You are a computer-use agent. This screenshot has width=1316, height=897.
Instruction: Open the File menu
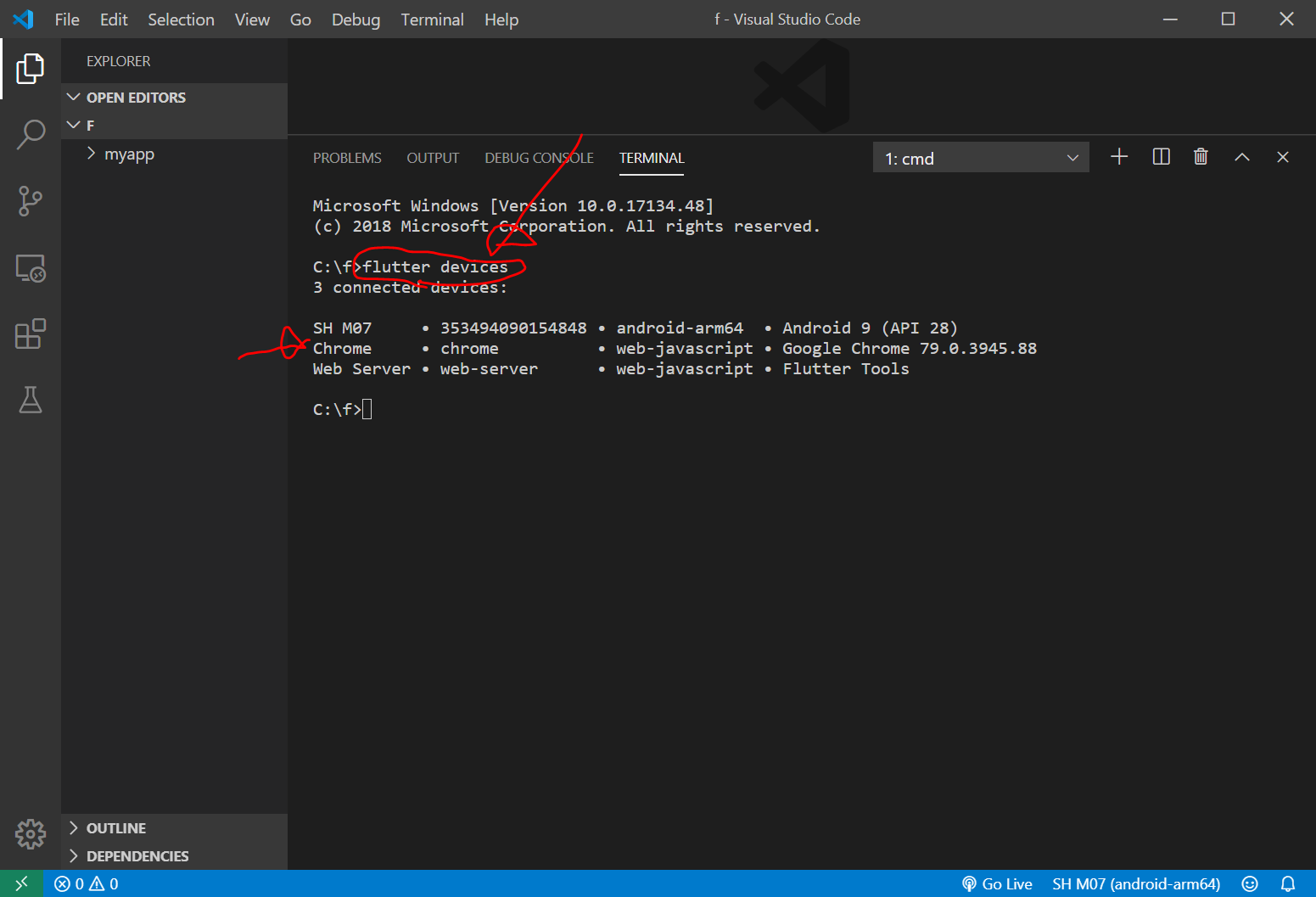point(67,20)
